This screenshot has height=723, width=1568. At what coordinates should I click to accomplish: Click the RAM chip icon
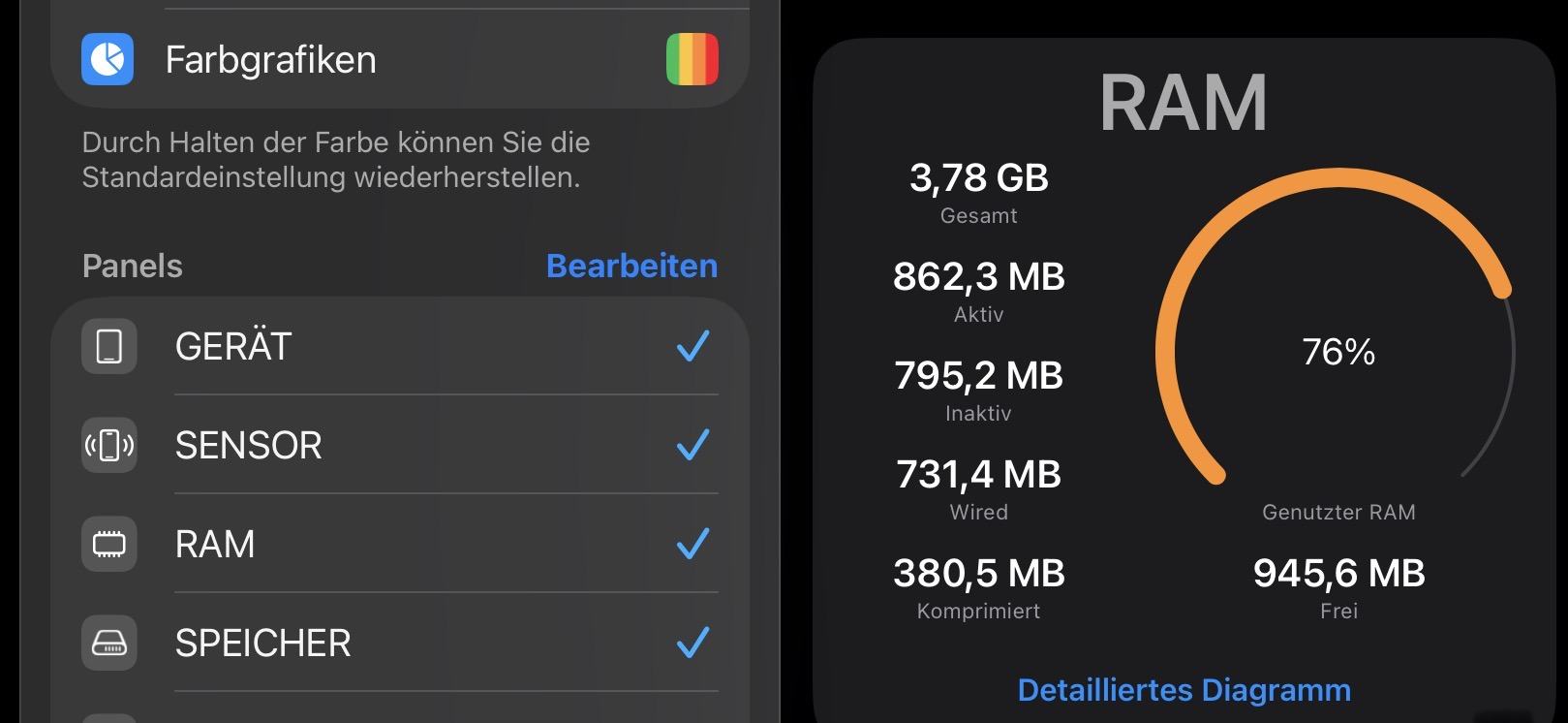[x=109, y=544]
